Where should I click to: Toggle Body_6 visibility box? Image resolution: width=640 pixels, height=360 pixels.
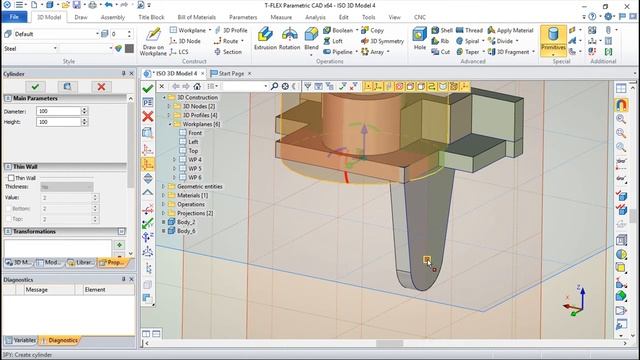tap(164, 231)
